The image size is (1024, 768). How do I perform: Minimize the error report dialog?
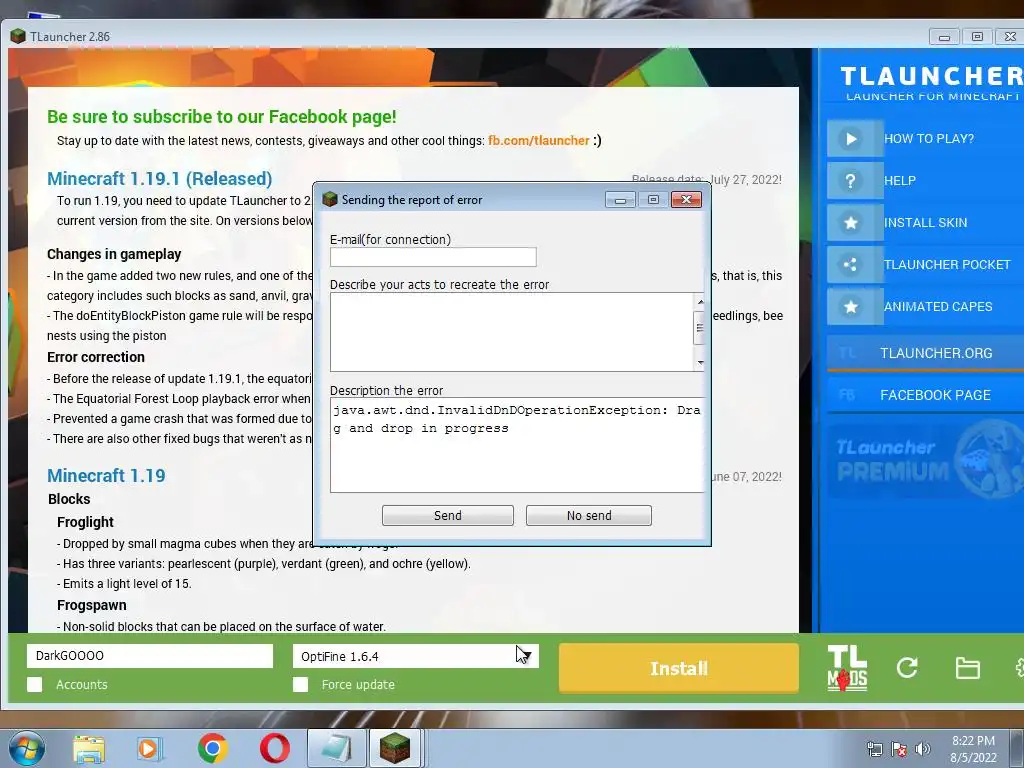click(620, 199)
